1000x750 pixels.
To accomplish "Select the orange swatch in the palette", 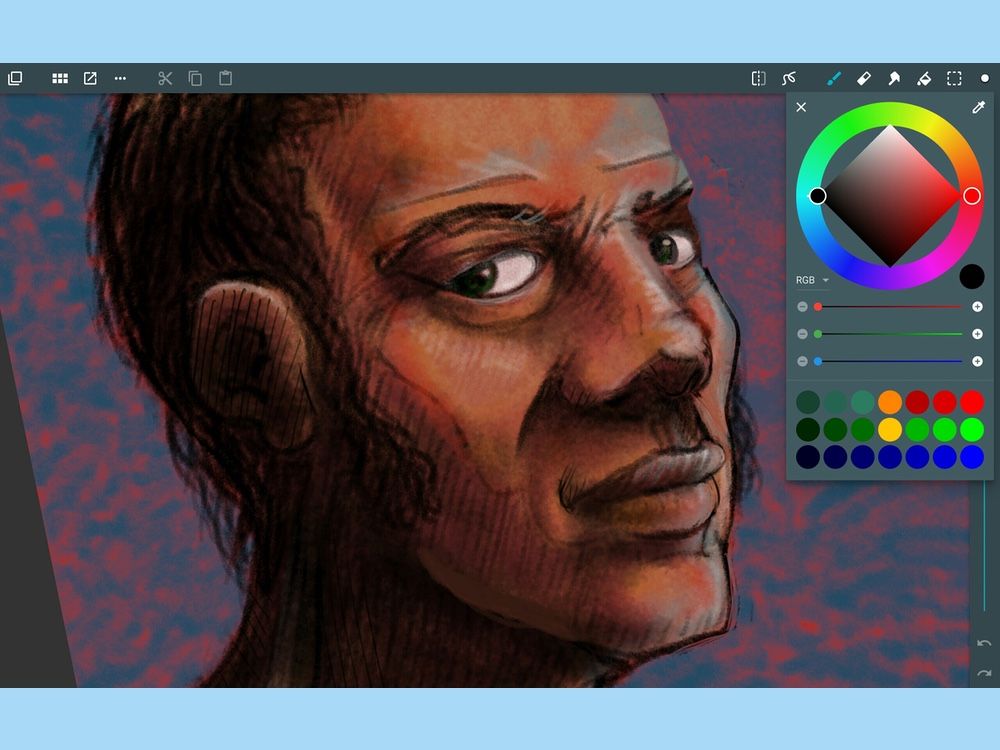I will click(888, 400).
